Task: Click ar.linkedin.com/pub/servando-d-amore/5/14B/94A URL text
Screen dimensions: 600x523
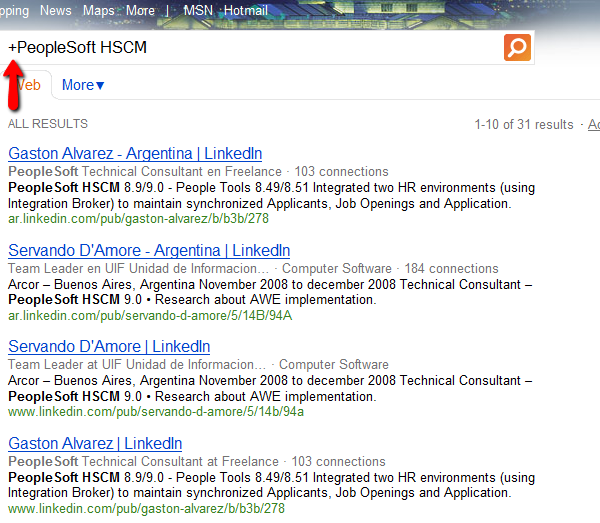Action: [x=150, y=316]
